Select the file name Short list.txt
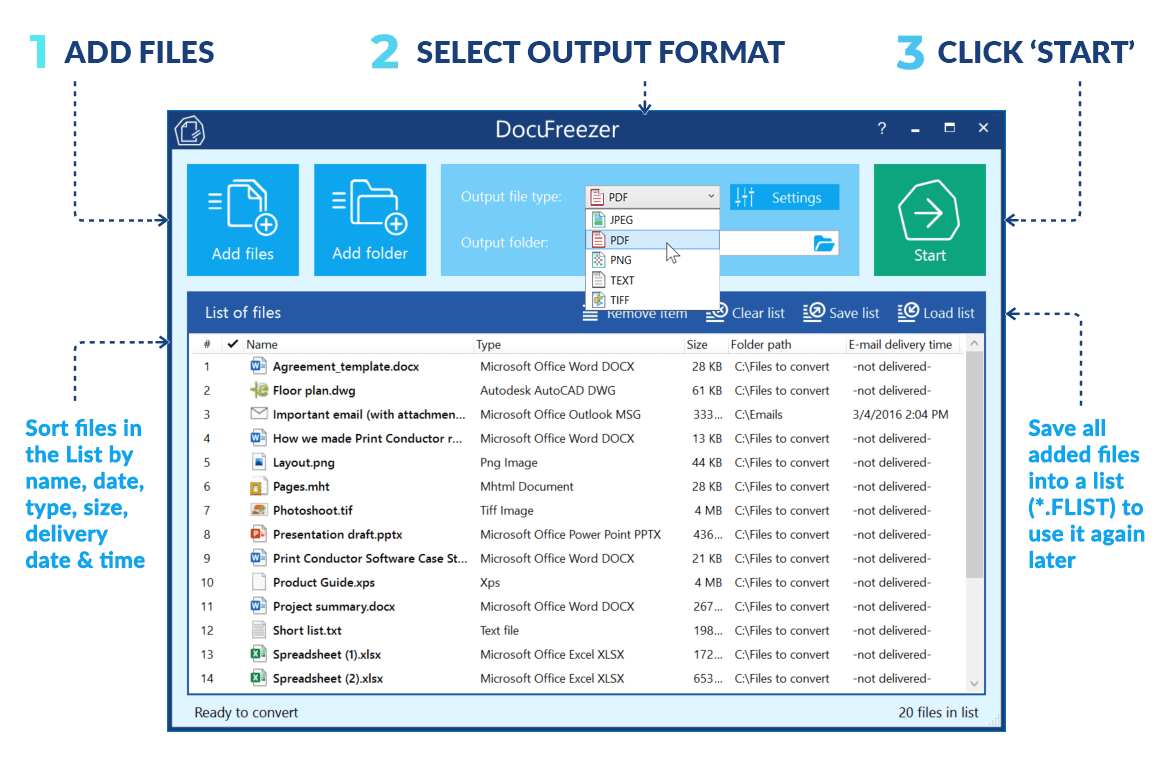Image resolution: width=1170 pixels, height=760 pixels. coord(307,630)
